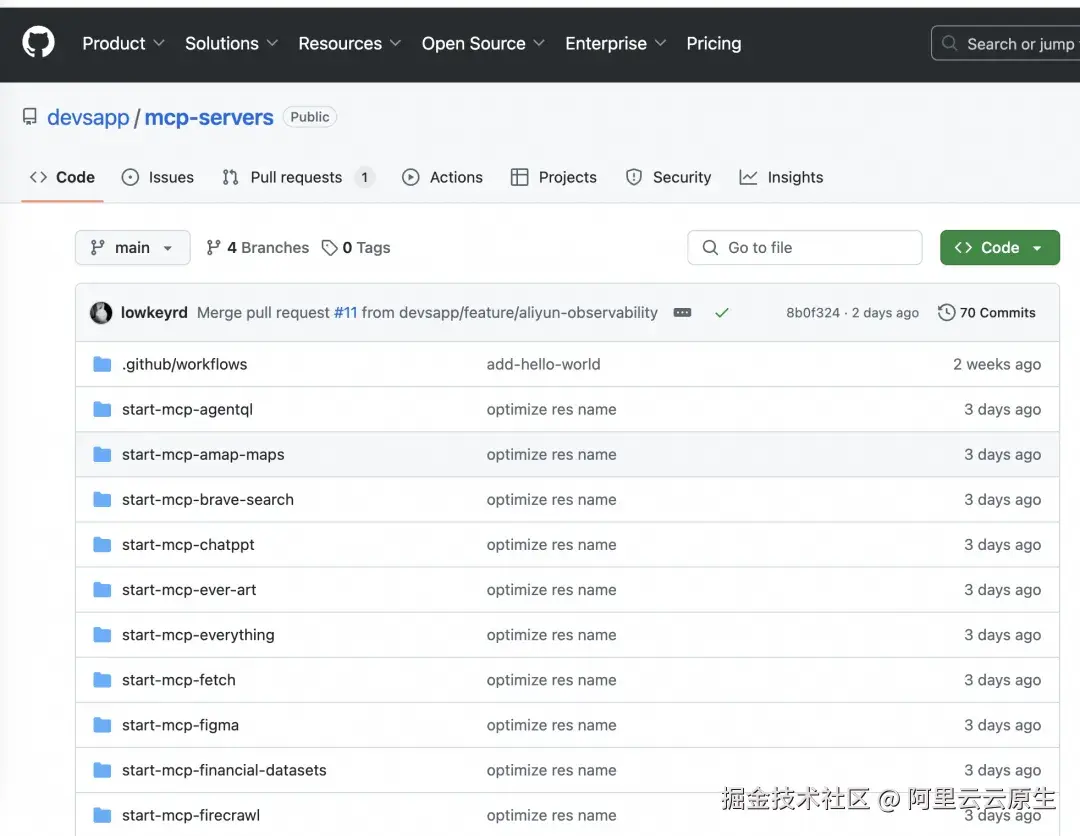Click lowkeyrd's avatar image
This screenshot has height=836, width=1080.
click(101, 313)
